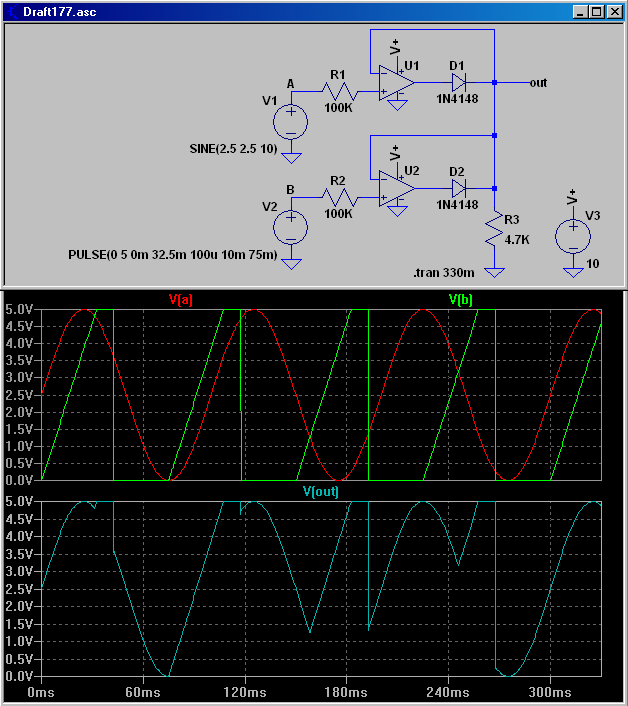Image resolution: width=628 pixels, height=706 pixels.
Task: Select the U2 op-amp symbol
Action: pyautogui.click(x=396, y=188)
